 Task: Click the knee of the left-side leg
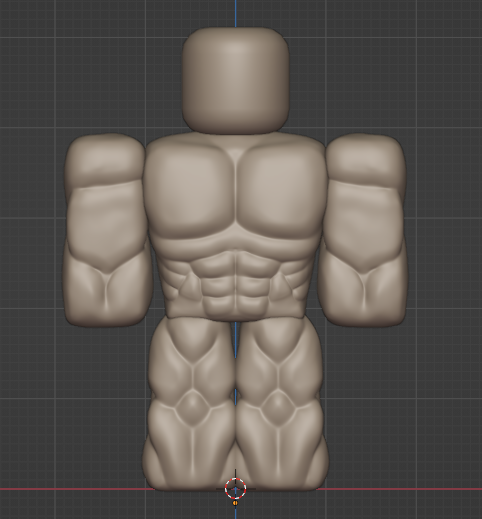[192, 408]
